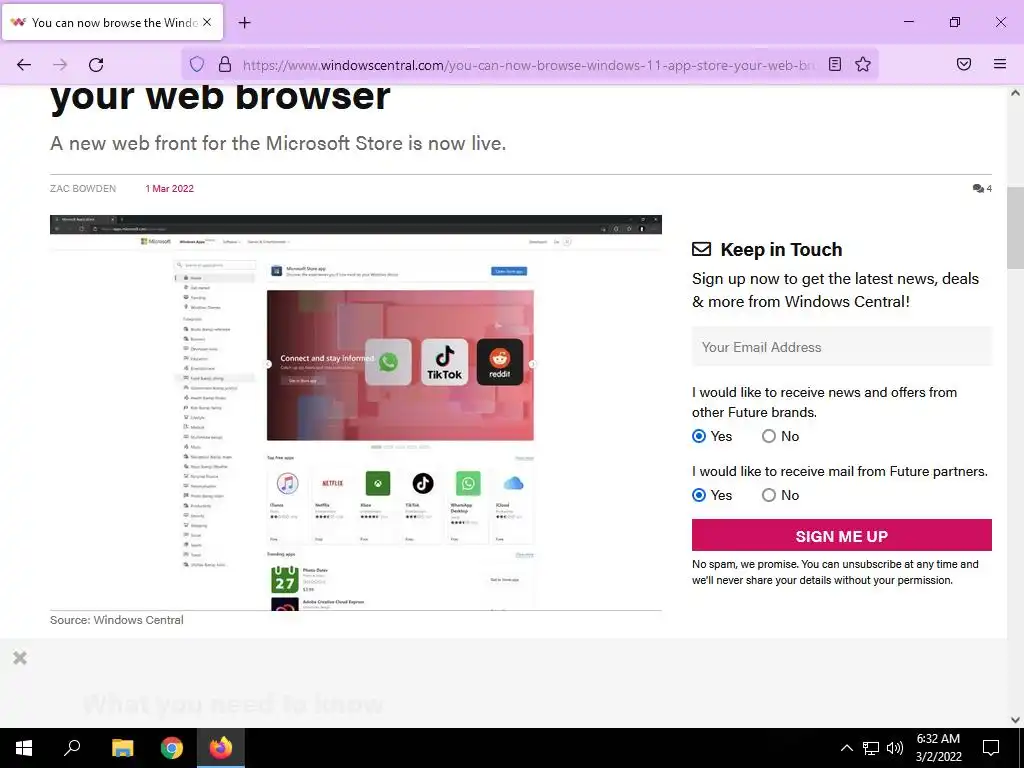The width and height of the screenshot is (1024, 768).
Task: Open the Microsoft Store article screenshot
Action: (356, 413)
